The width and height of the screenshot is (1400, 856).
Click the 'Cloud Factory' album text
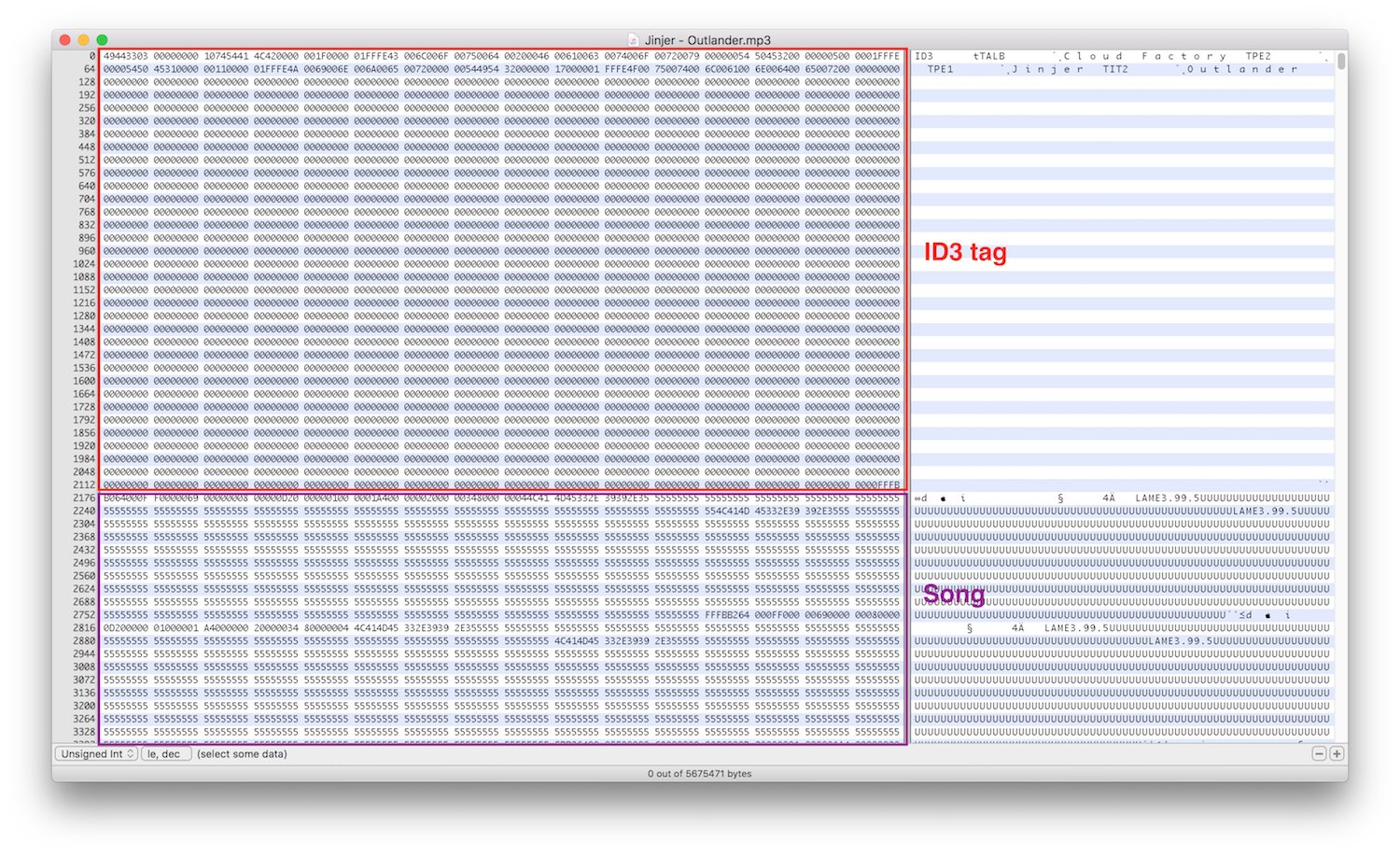[x=1145, y=56]
